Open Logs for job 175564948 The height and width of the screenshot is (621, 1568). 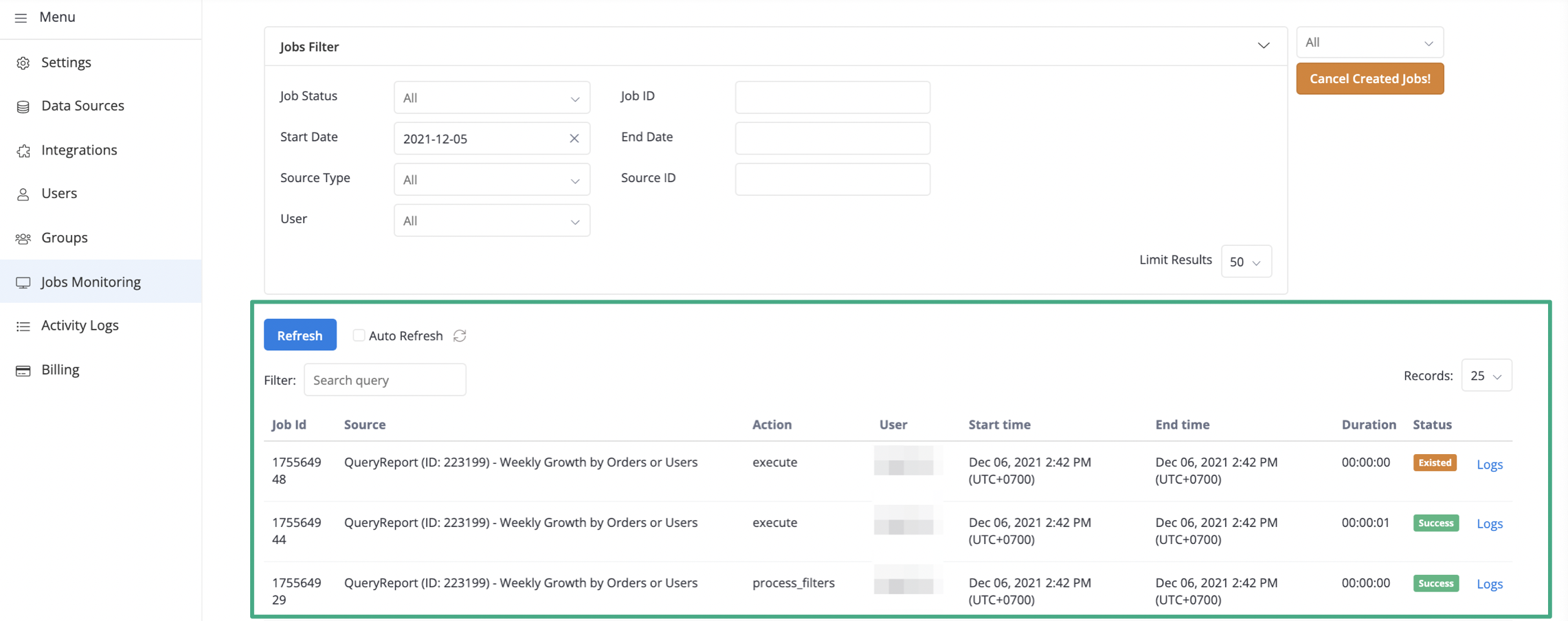coord(1489,464)
